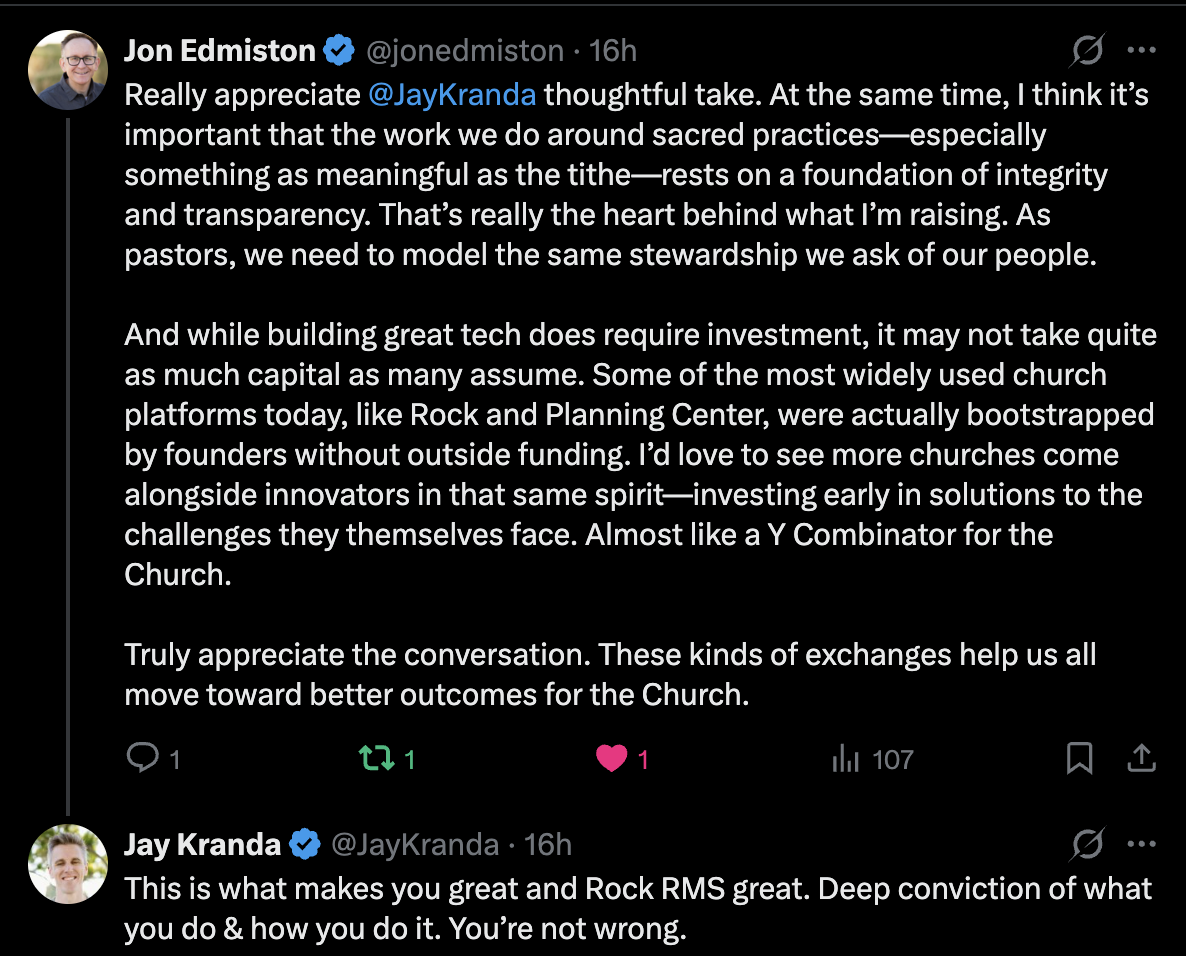Open the @jonedmiston handle
1186x956 pixels.
pyautogui.click(x=465, y=51)
